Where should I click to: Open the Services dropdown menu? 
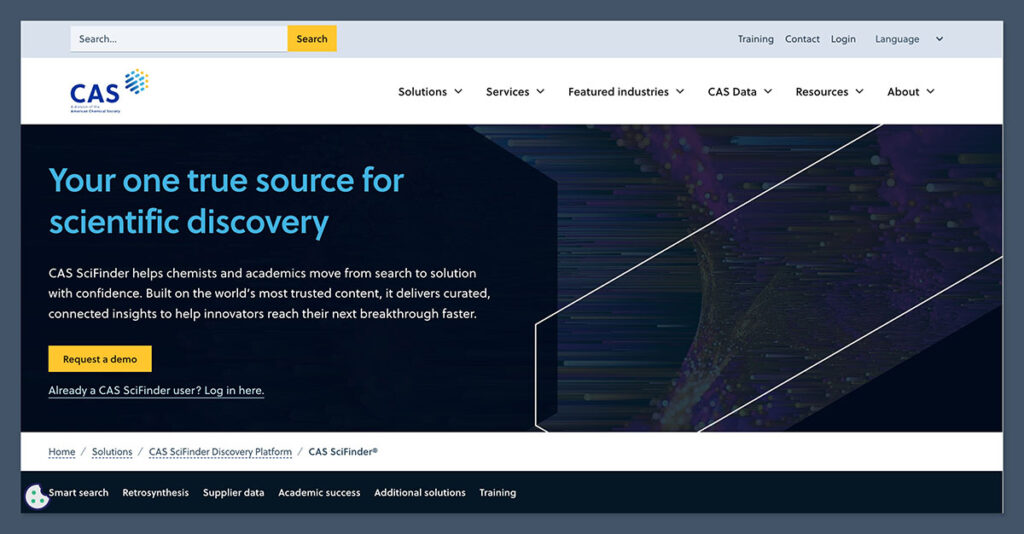pos(514,91)
